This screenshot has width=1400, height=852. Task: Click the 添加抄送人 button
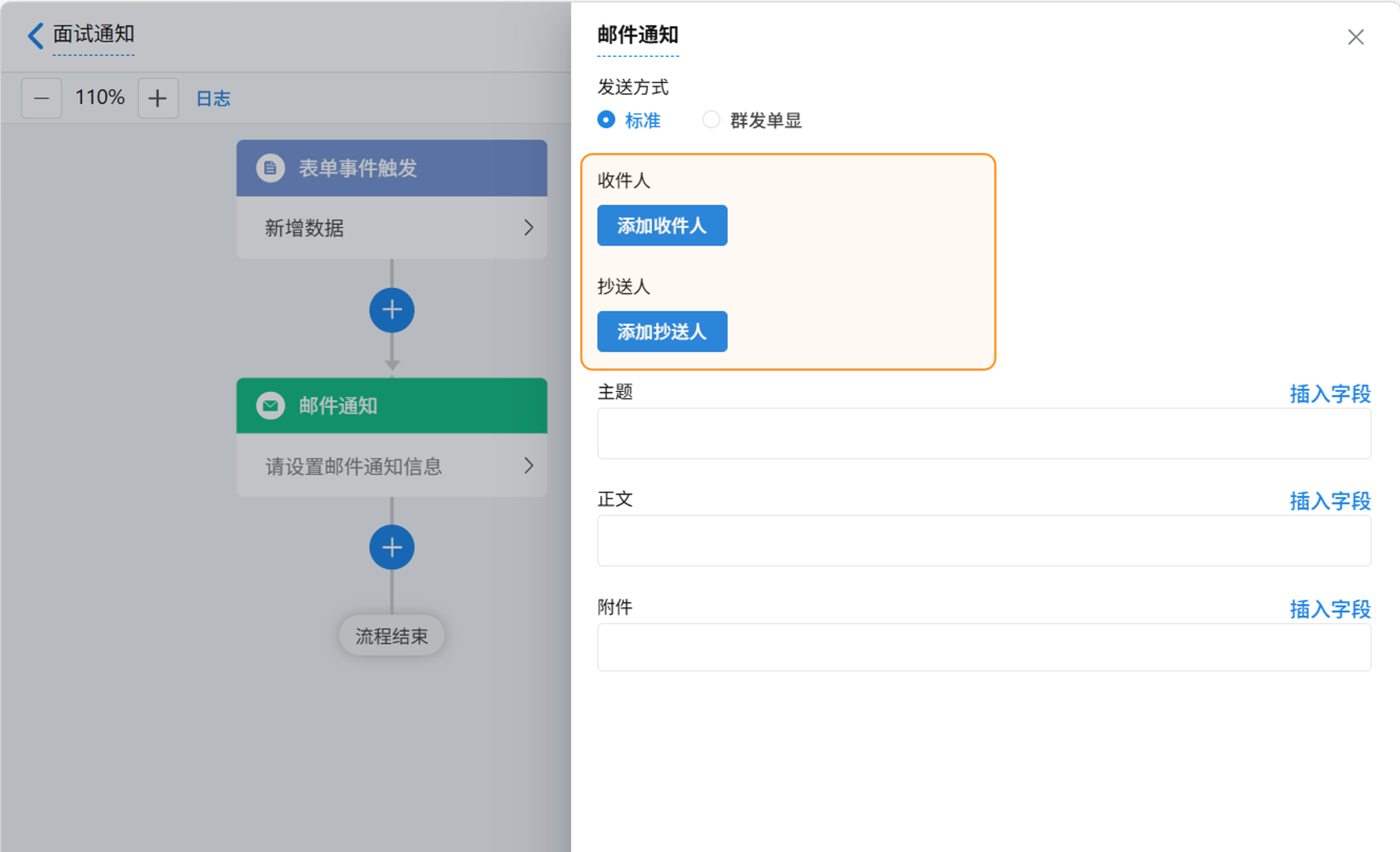click(x=662, y=331)
